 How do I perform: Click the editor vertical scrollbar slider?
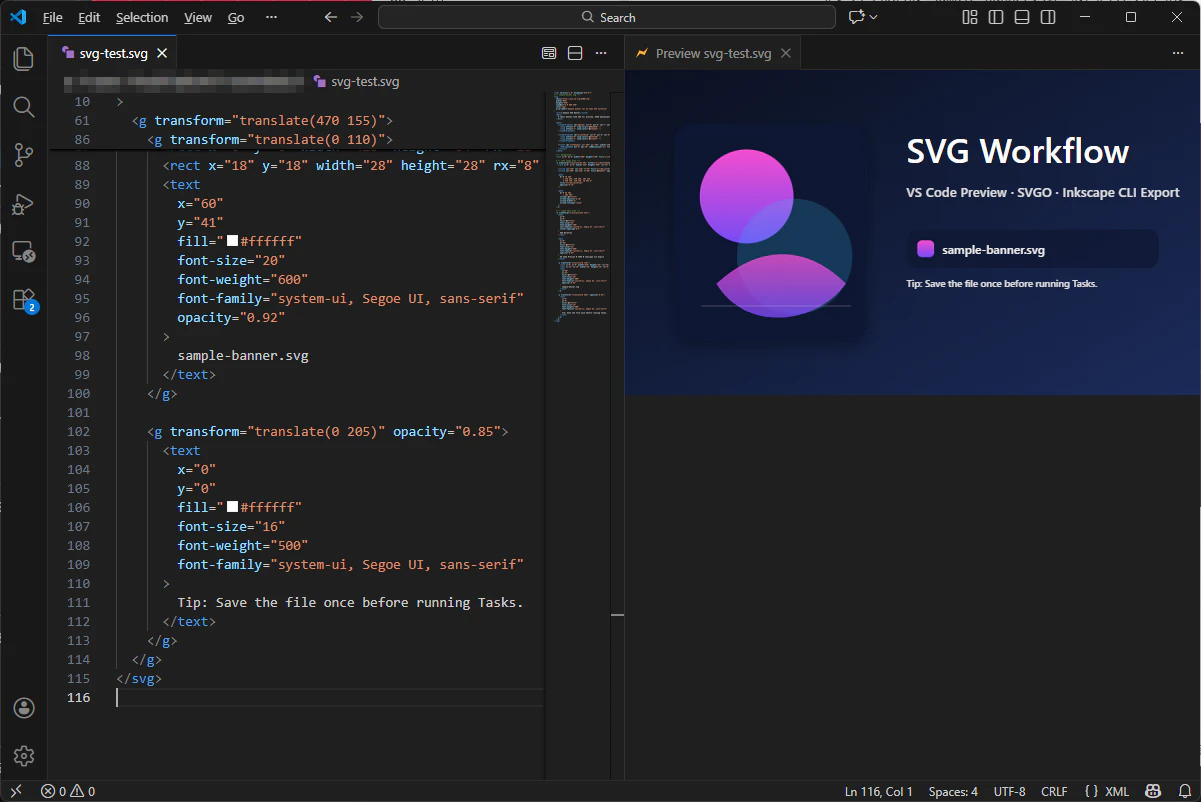click(617, 615)
